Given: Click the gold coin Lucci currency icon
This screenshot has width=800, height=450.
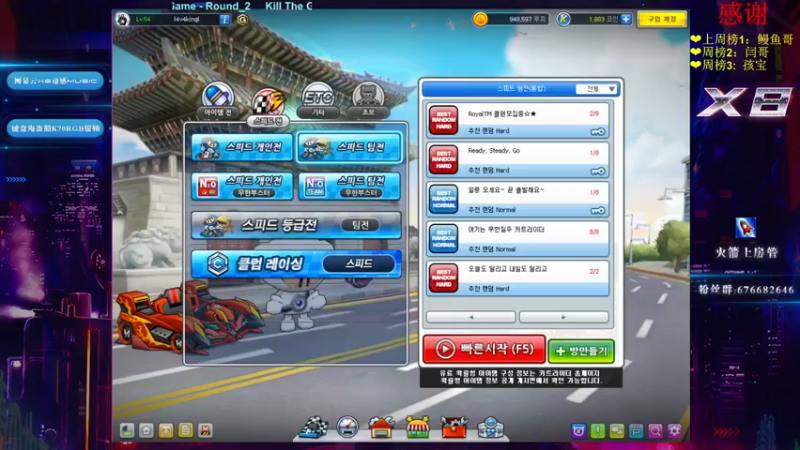Looking at the screenshot, I should 480,19.
